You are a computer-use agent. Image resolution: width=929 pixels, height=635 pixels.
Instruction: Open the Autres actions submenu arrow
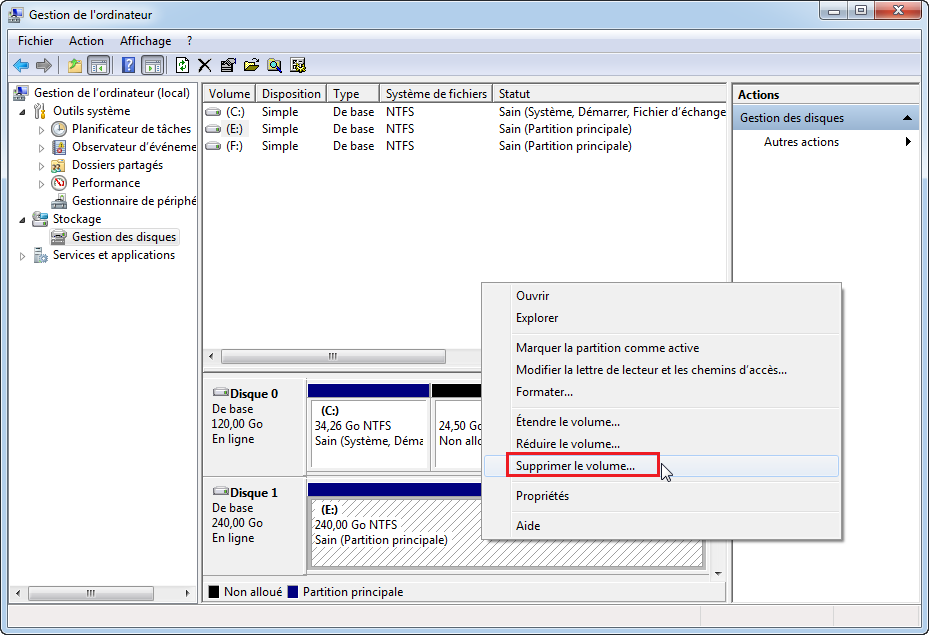point(908,142)
